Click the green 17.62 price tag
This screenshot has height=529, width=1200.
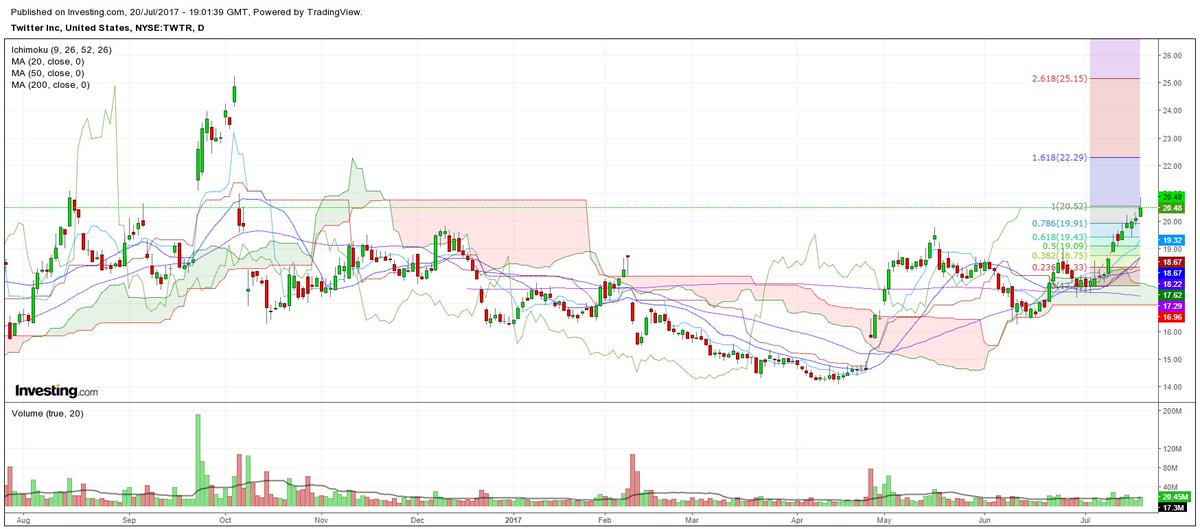coord(1170,295)
